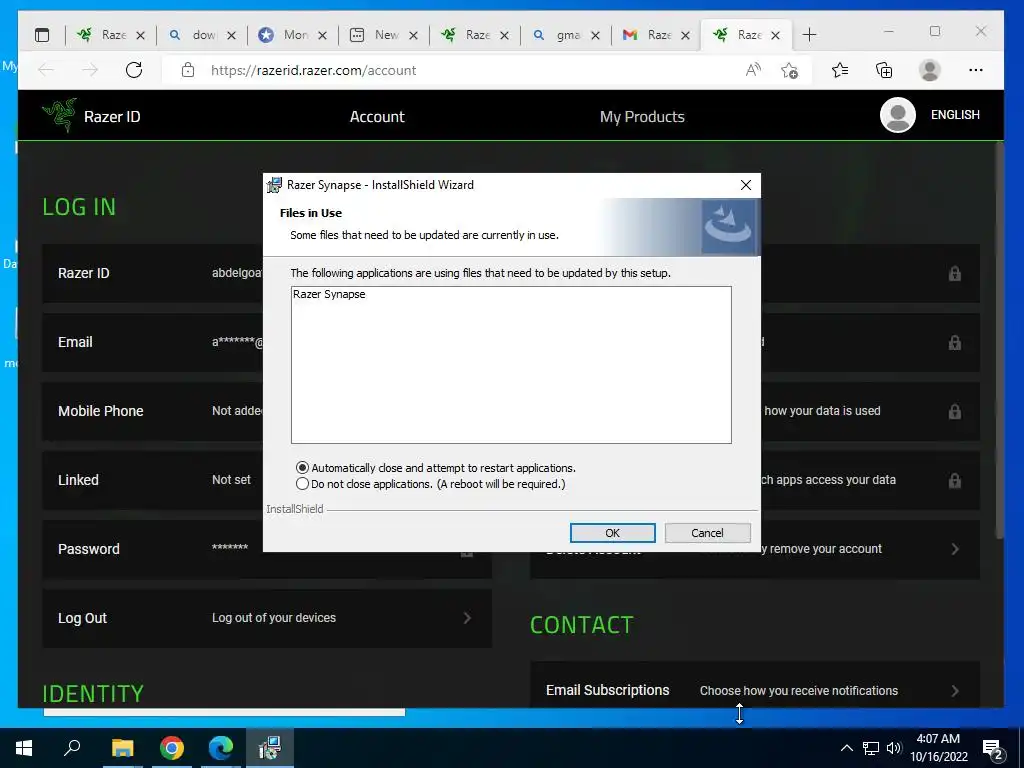Viewport: 1024px width, 768px height.
Task: Click lock icon beside 'apps access your data'
Action: click(955, 480)
